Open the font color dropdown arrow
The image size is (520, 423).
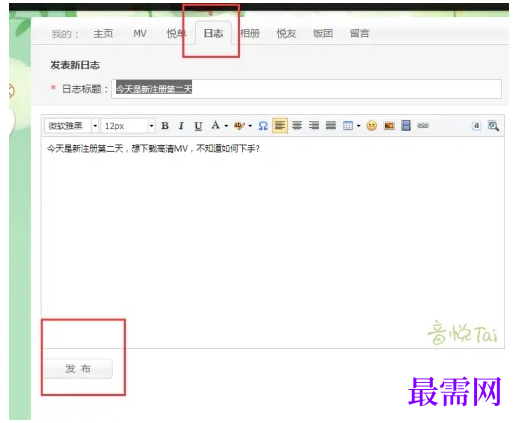(x=226, y=126)
